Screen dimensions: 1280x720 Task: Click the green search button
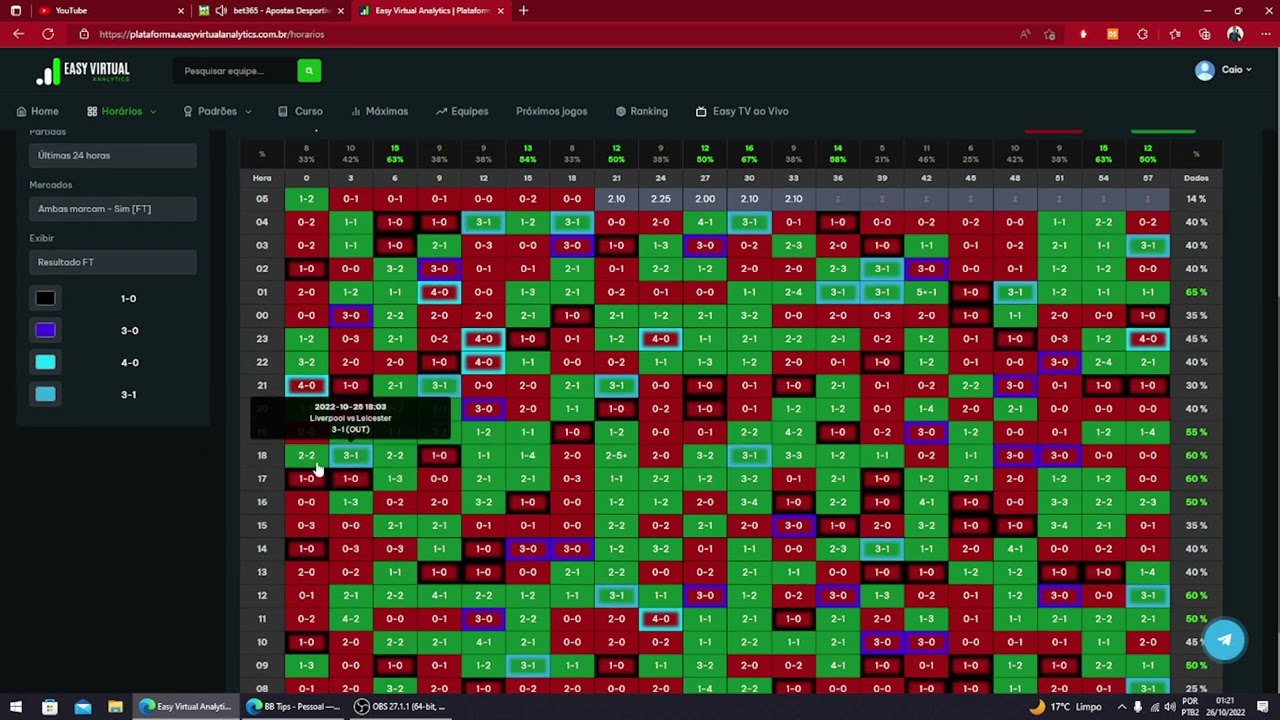(x=309, y=70)
